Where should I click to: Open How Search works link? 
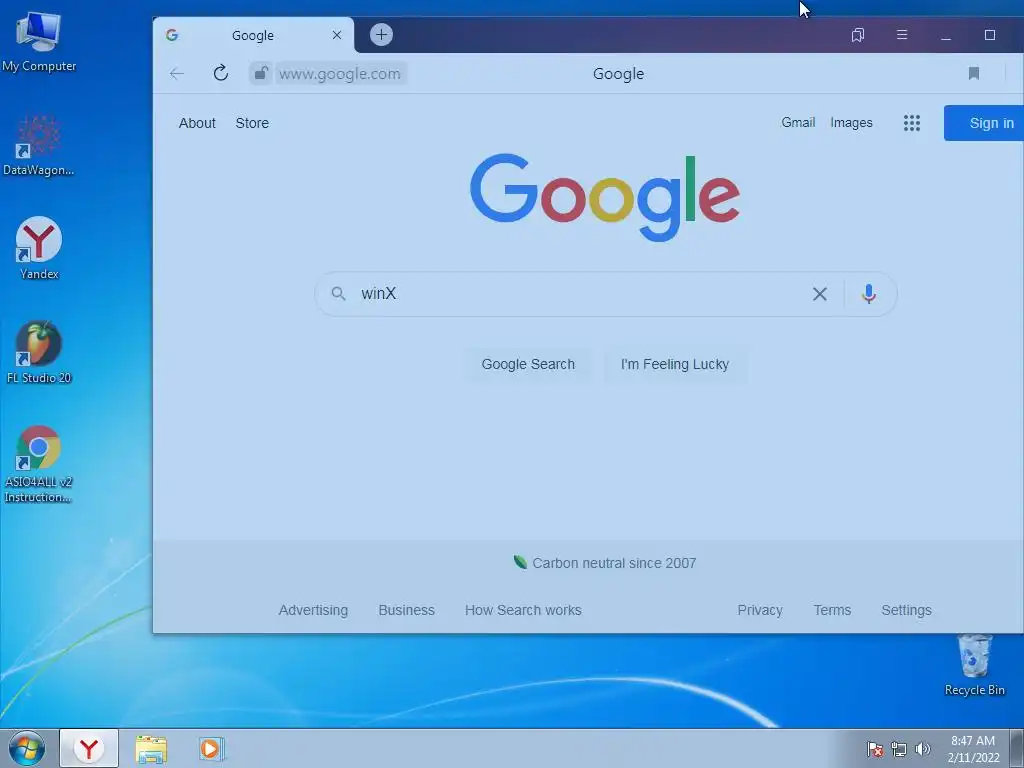pos(523,610)
